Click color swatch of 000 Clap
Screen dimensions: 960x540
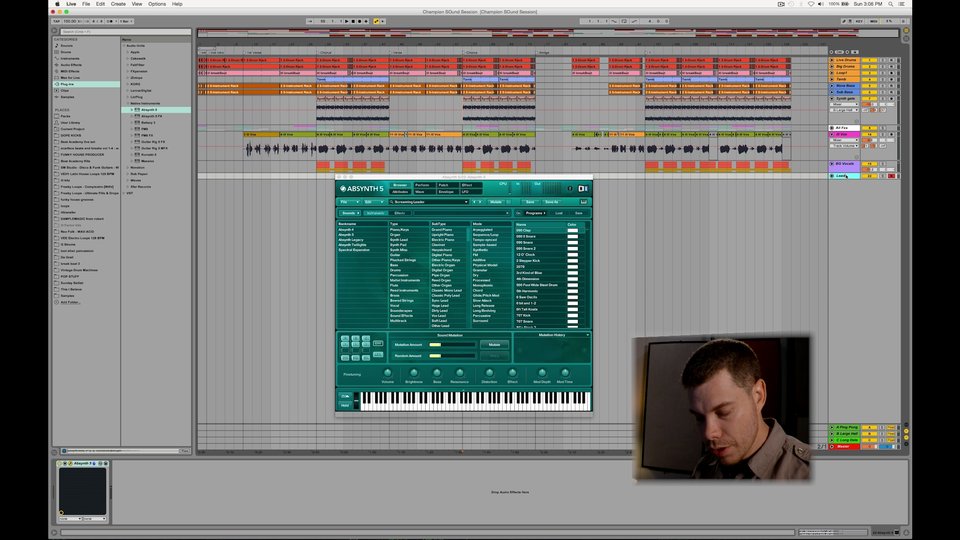572,230
